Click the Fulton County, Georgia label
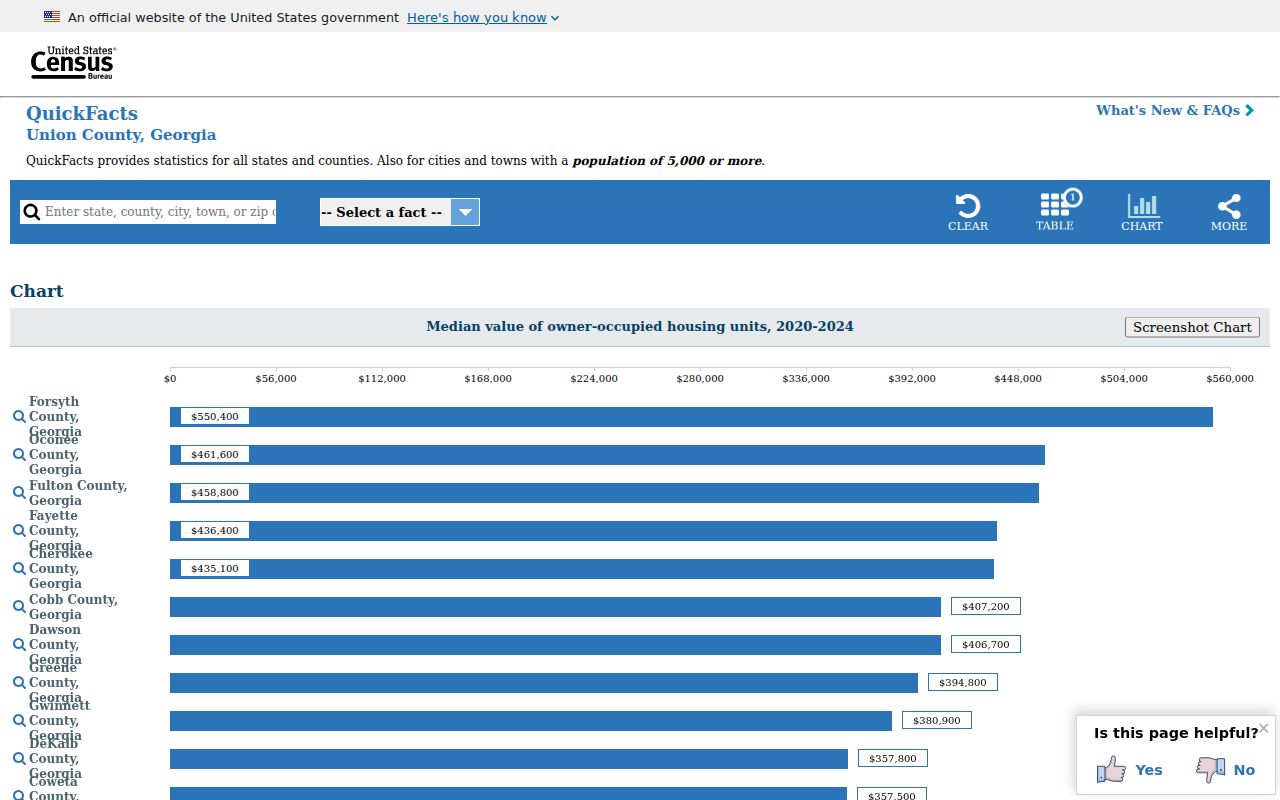 click(78, 493)
